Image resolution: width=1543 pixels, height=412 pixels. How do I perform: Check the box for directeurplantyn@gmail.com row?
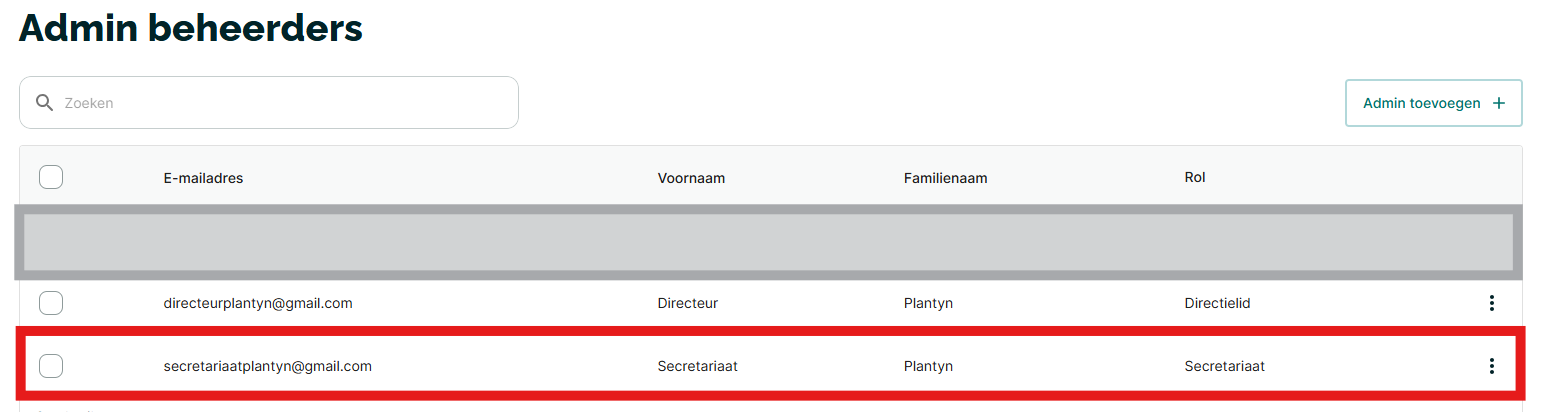[x=51, y=303]
